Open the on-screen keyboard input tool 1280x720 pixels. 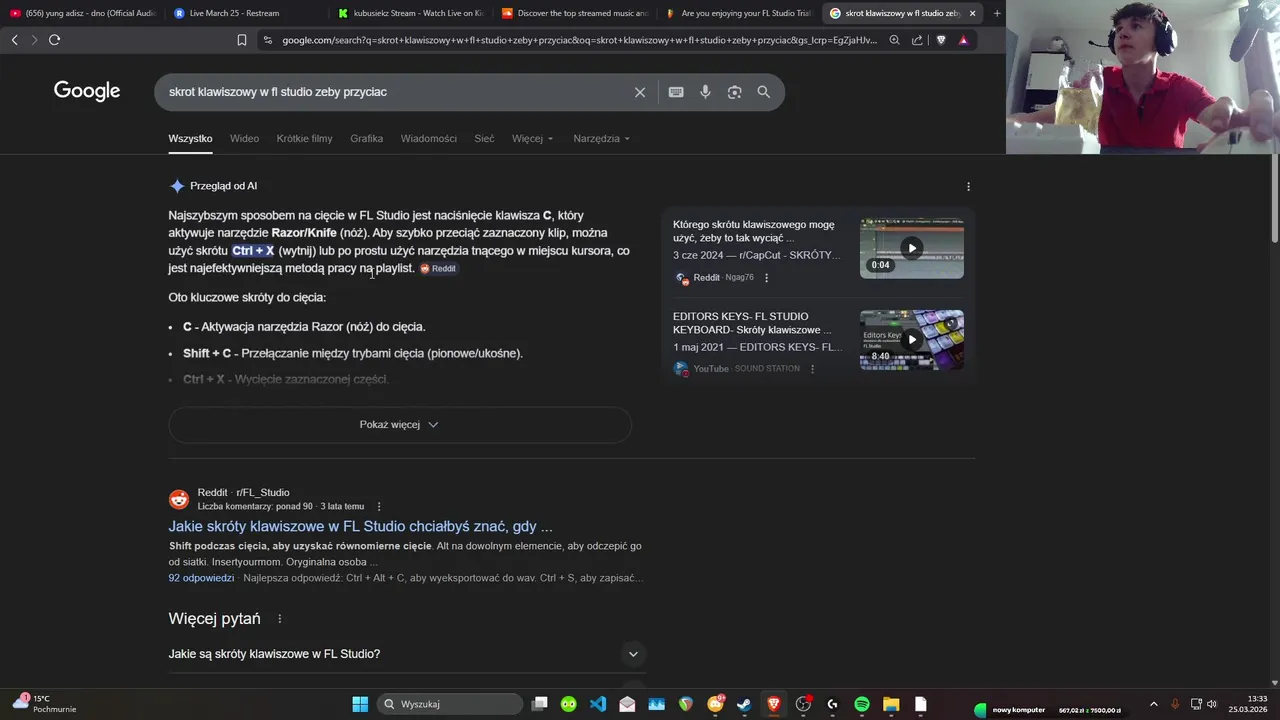point(676,92)
